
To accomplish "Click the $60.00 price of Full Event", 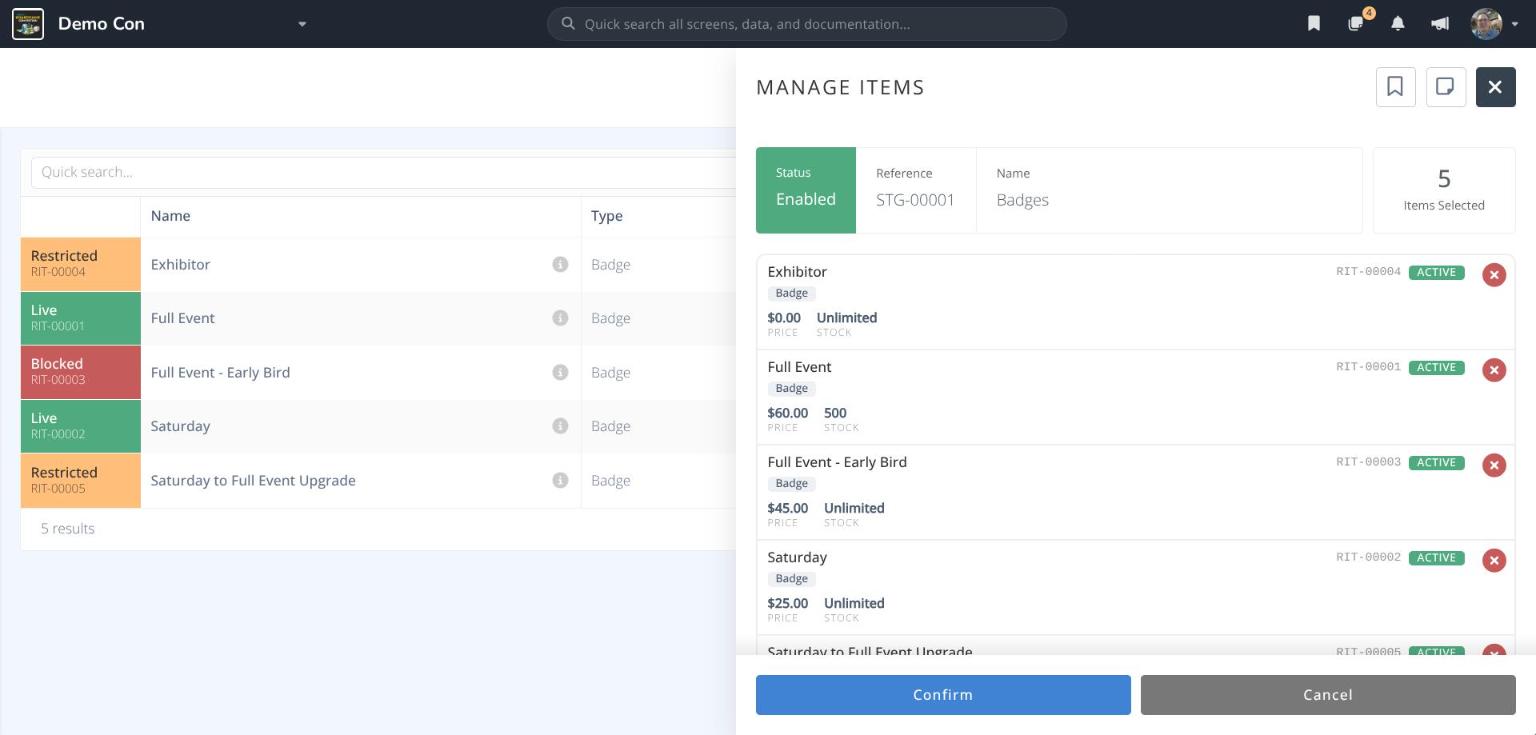I will [788, 413].
